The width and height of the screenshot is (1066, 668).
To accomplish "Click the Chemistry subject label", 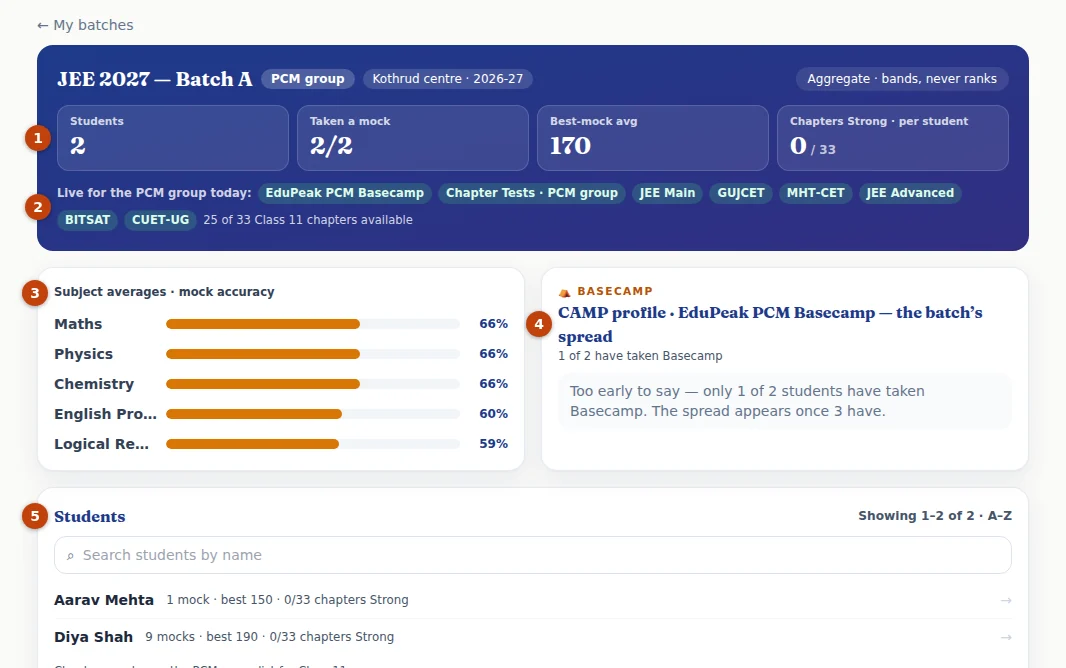I will pos(94,384).
